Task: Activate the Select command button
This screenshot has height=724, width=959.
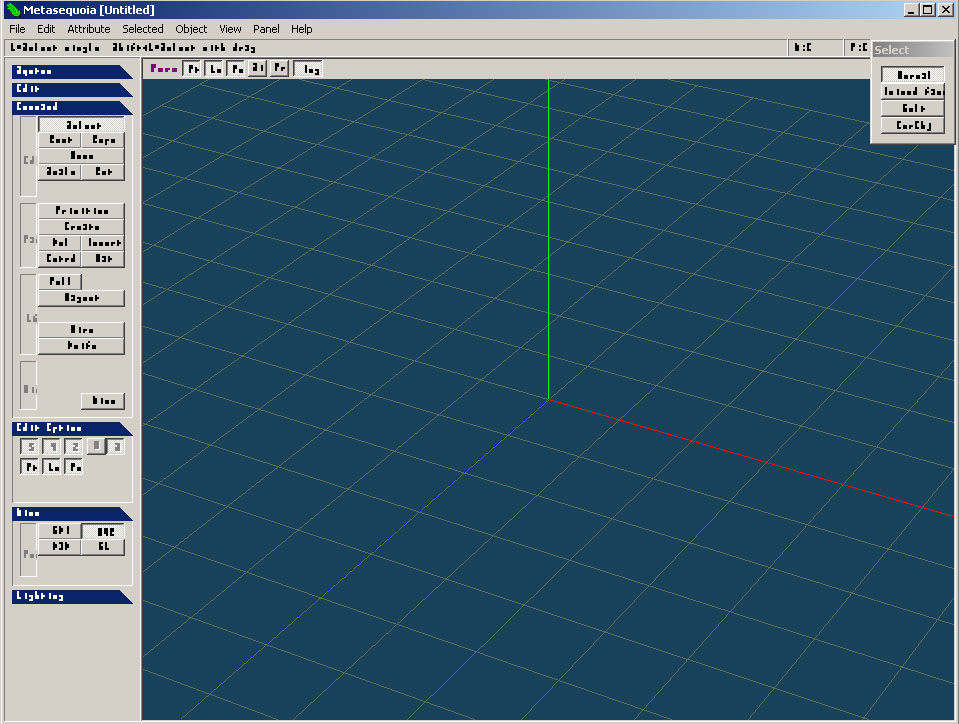Action: tap(81, 124)
